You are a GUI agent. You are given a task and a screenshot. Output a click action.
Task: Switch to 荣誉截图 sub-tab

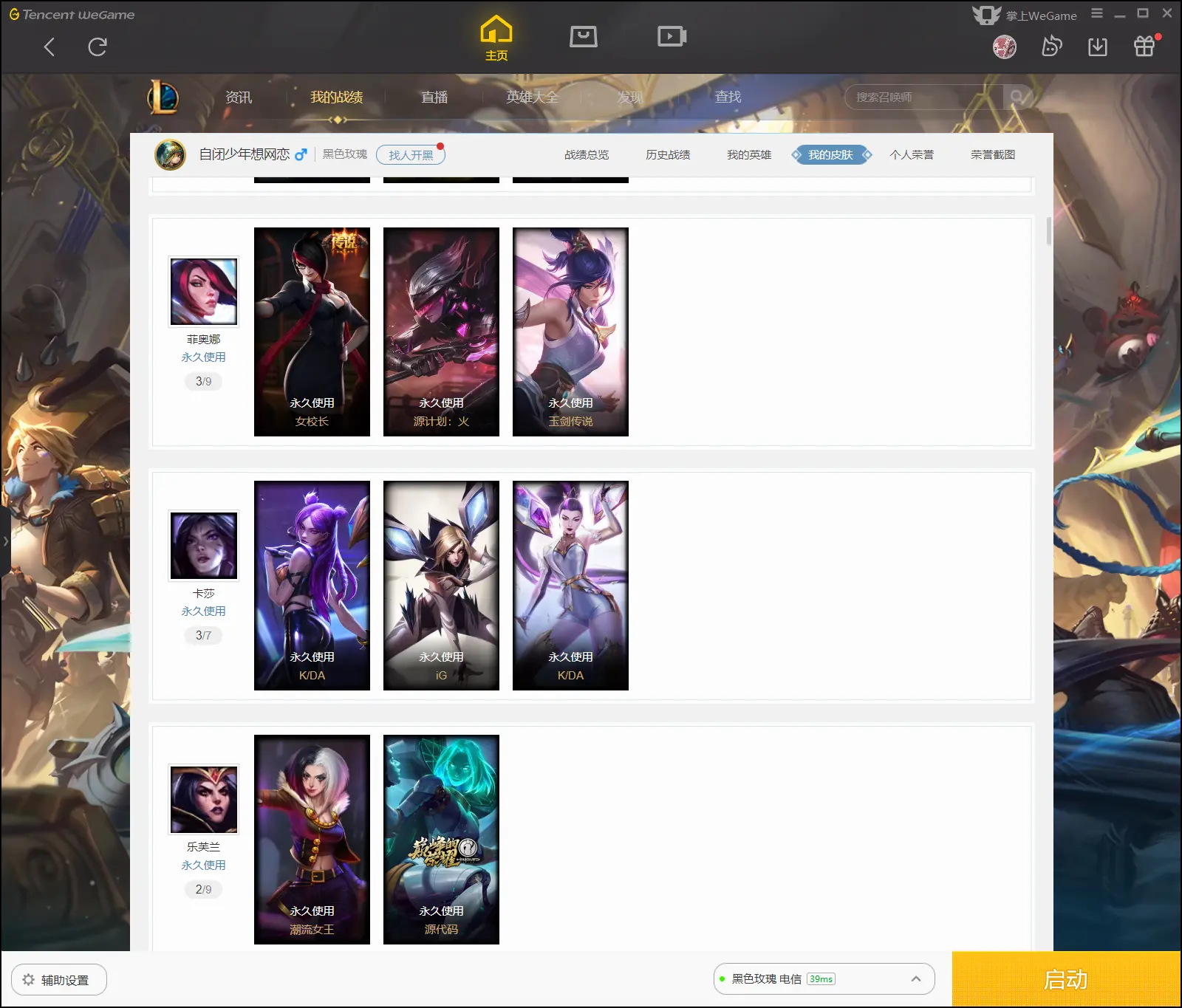(993, 154)
